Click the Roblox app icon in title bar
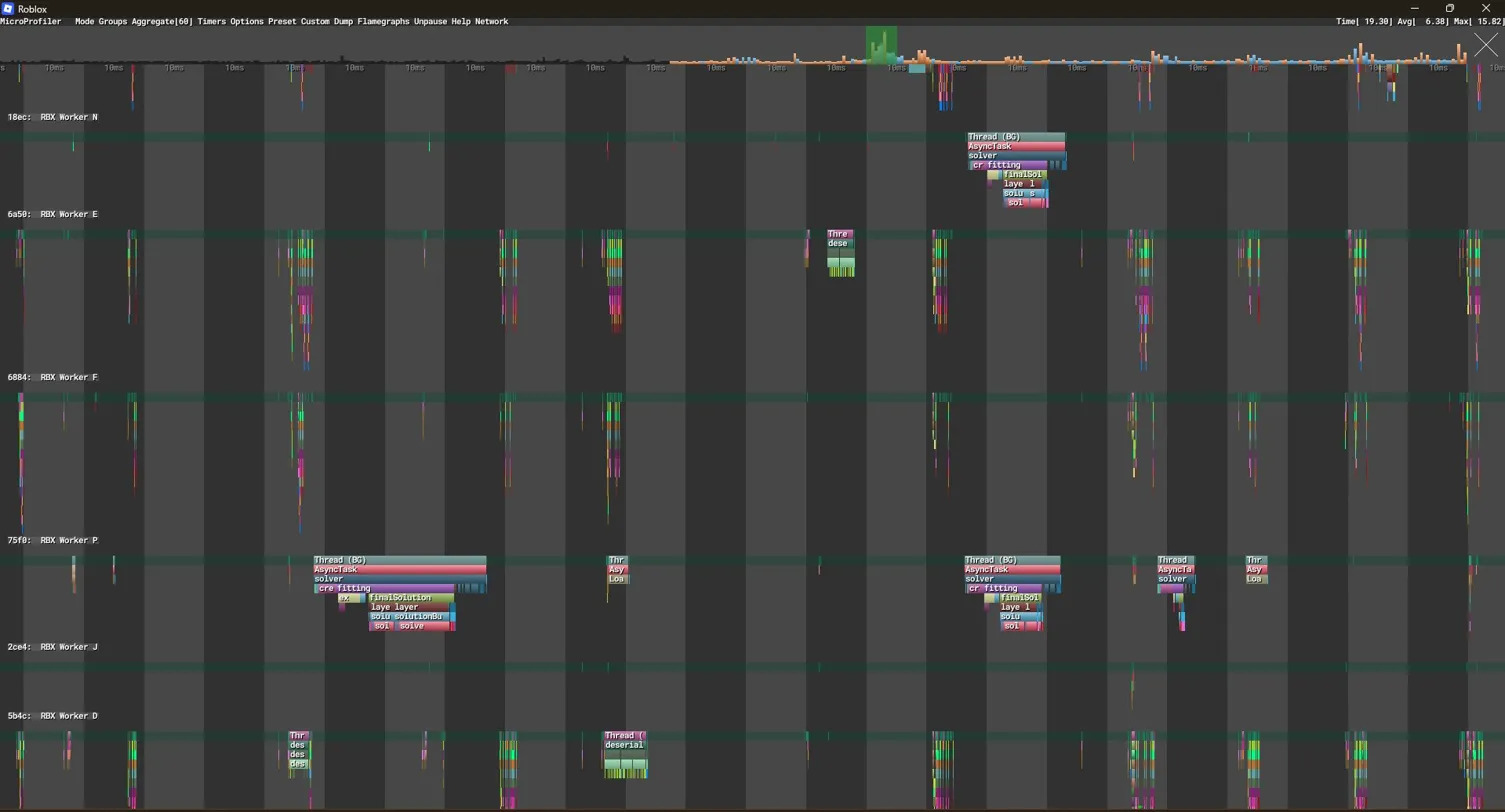Viewport: 1505px width, 812px height. click(x=8, y=9)
